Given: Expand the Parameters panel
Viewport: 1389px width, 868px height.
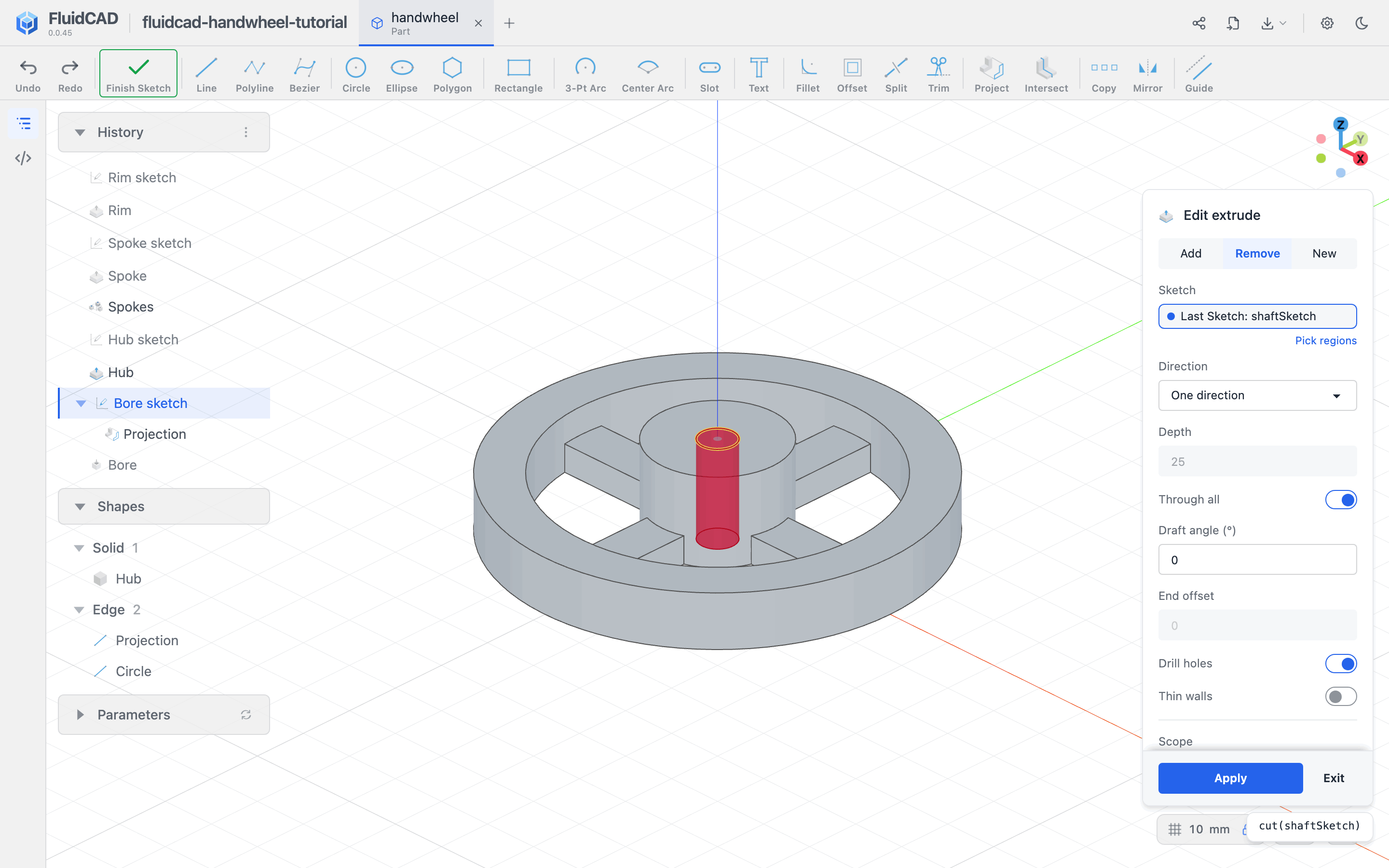Looking at the screenshot, I should 80,715.
